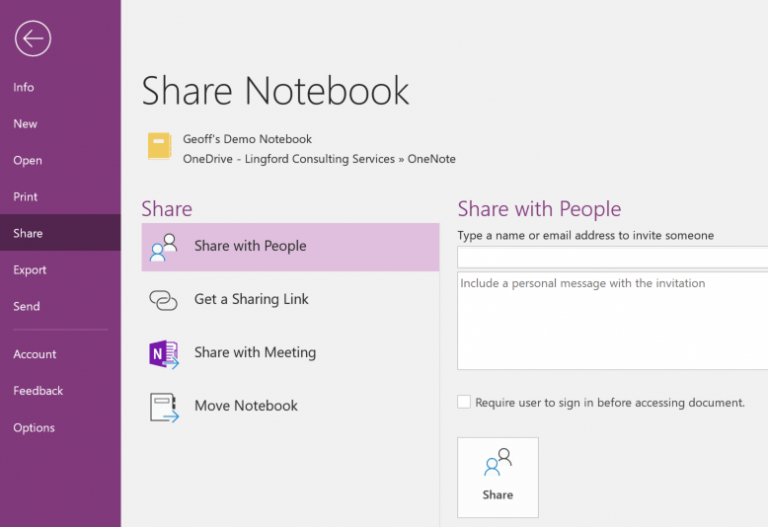Click the yellow notebook icon
768x527 pixels.
[160, 146]
